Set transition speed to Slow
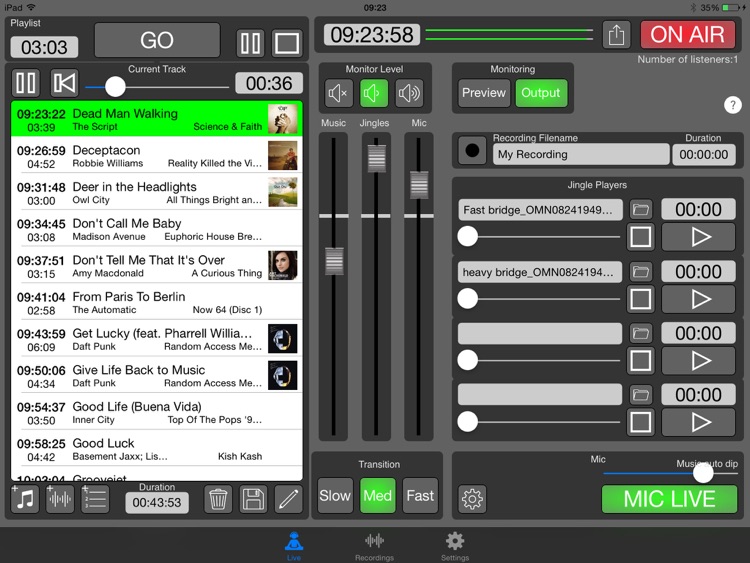The width and height of the screenshot is (750, 563). pyautogui.click(x=335, y=496)
